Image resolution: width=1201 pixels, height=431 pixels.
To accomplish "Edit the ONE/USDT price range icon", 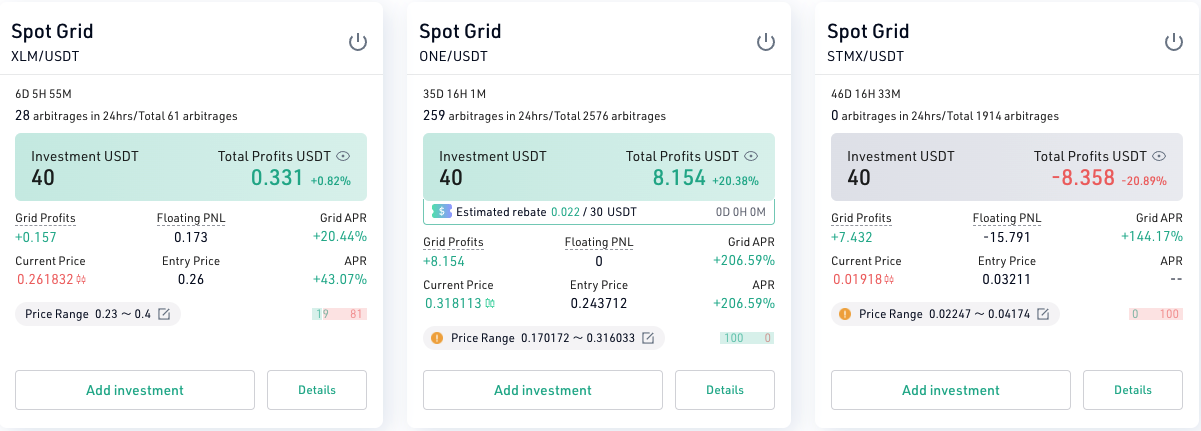I will [x=648, y=338].
